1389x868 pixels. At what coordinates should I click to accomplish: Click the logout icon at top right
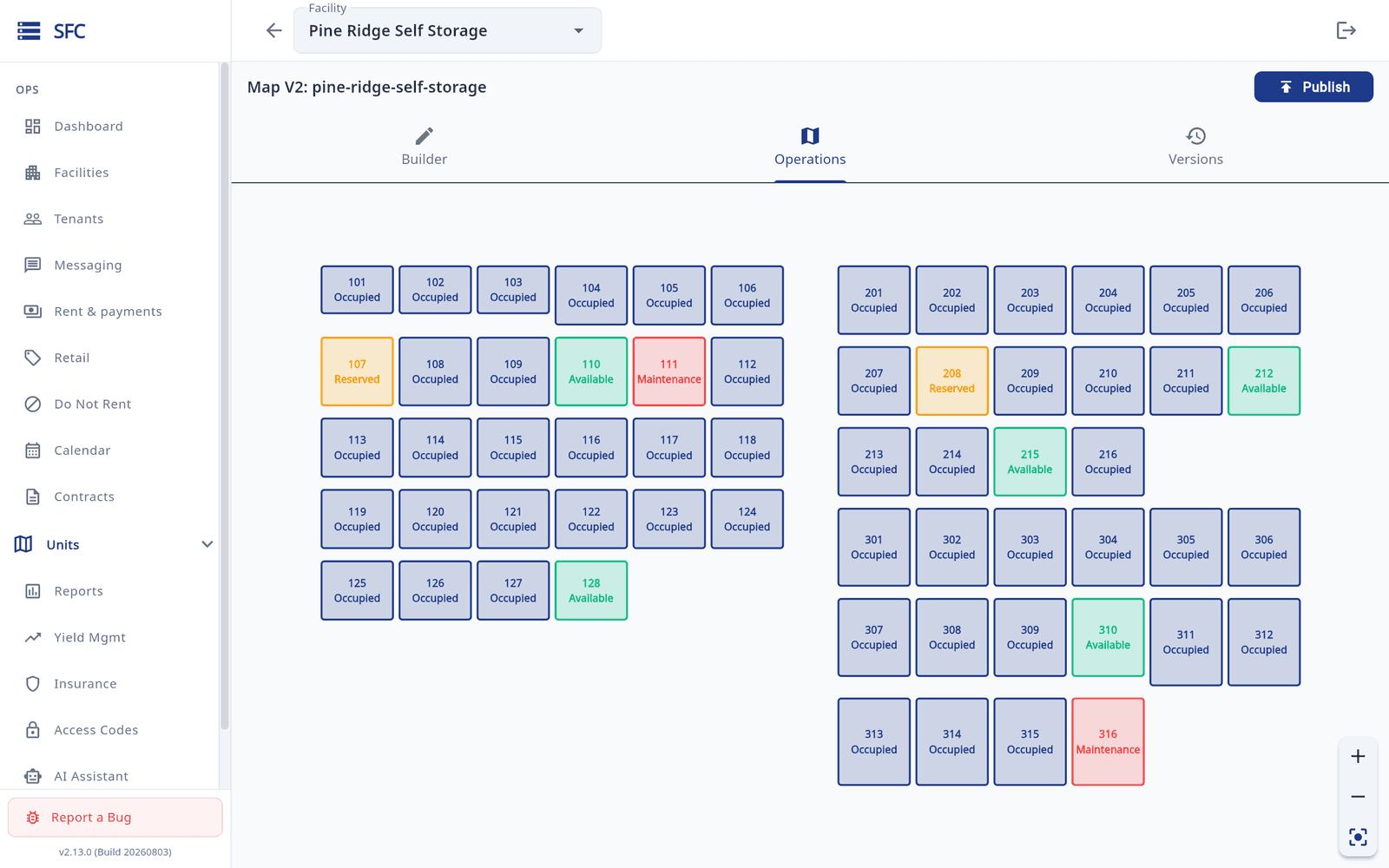point(1346,30)
